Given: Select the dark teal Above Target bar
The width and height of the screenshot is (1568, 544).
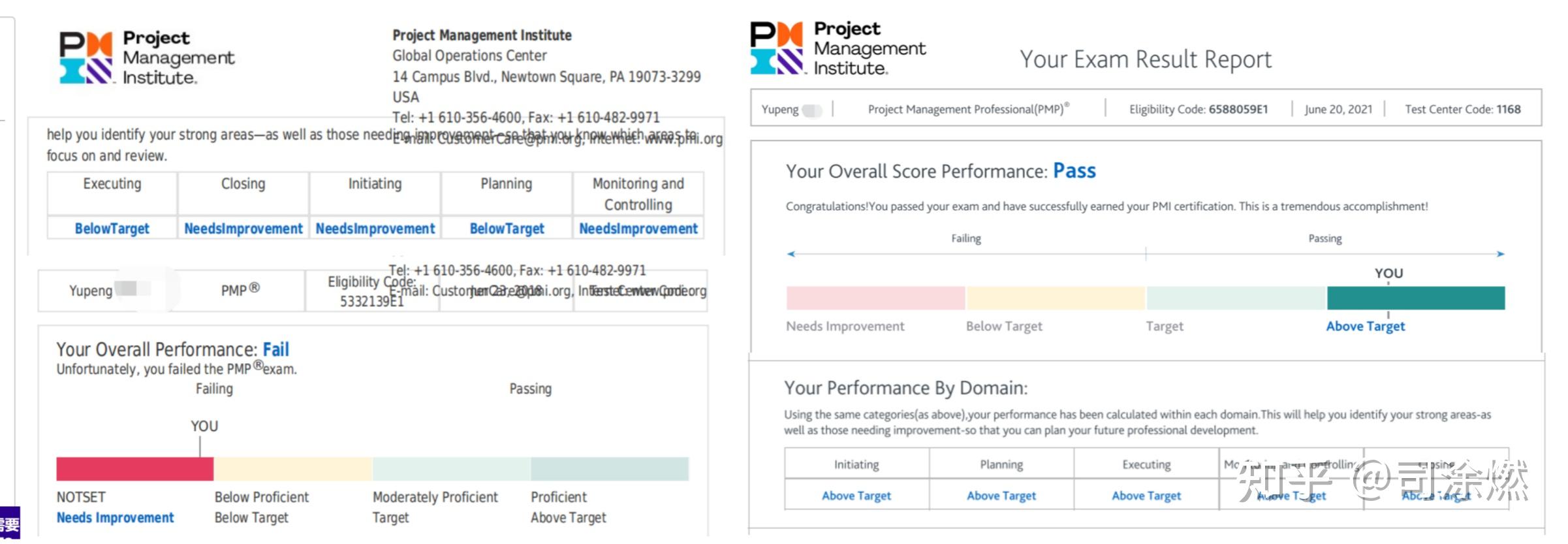Looking at the screenshot, I should [x=1415, y=298].
